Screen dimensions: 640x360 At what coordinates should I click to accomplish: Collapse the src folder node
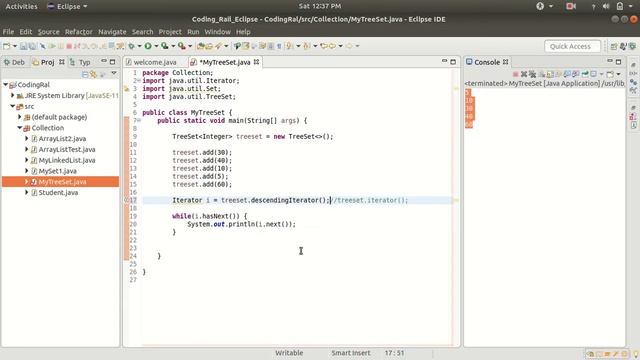[12, 106]
